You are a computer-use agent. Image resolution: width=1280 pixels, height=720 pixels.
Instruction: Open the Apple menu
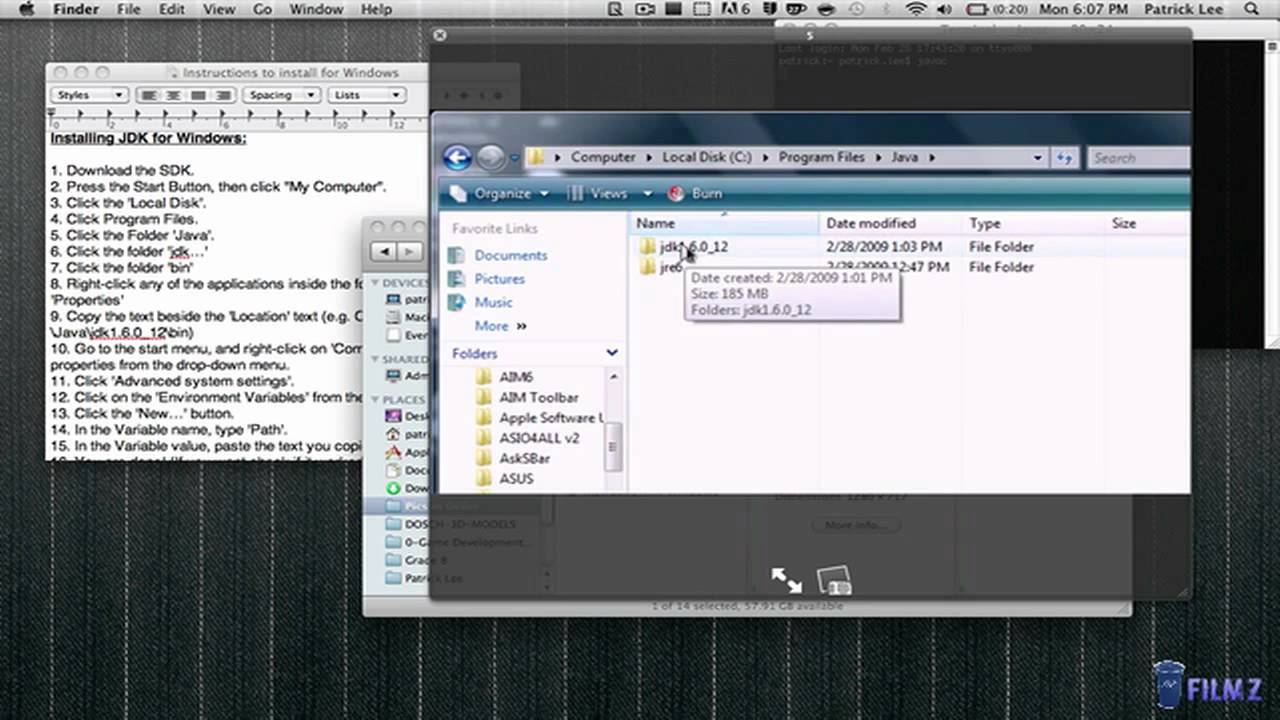[x=27, y=9]
